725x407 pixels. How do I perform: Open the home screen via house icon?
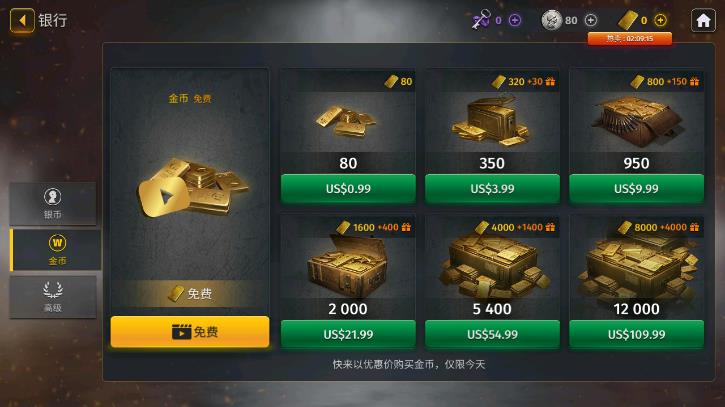point(703,20)
